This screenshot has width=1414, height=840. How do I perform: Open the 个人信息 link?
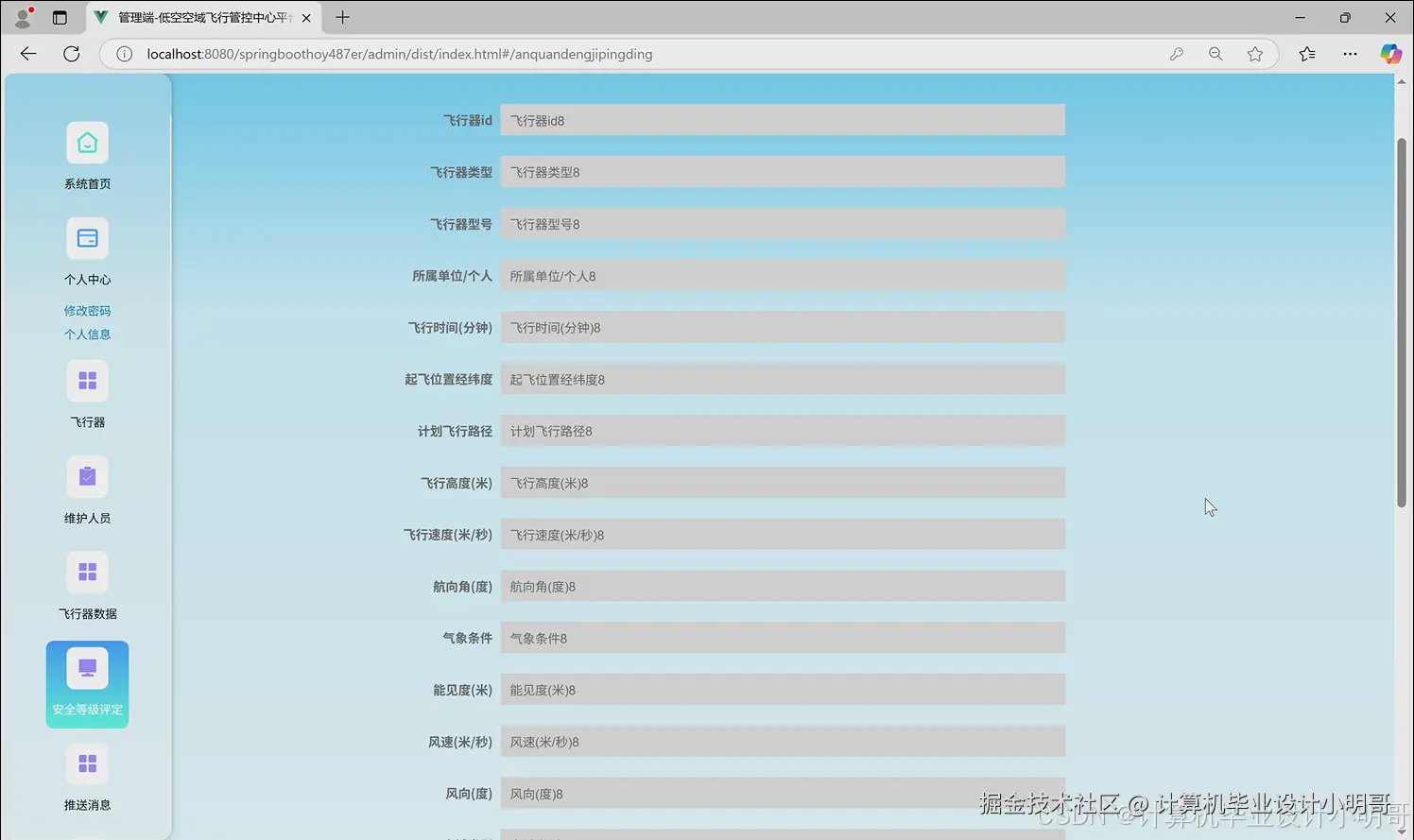click(x=87, y=334)
